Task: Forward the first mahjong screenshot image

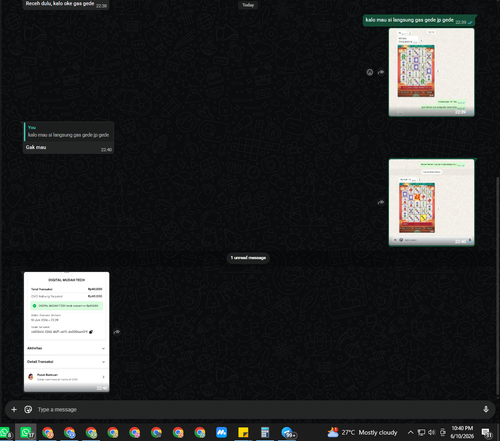Action: pos(381,72)
